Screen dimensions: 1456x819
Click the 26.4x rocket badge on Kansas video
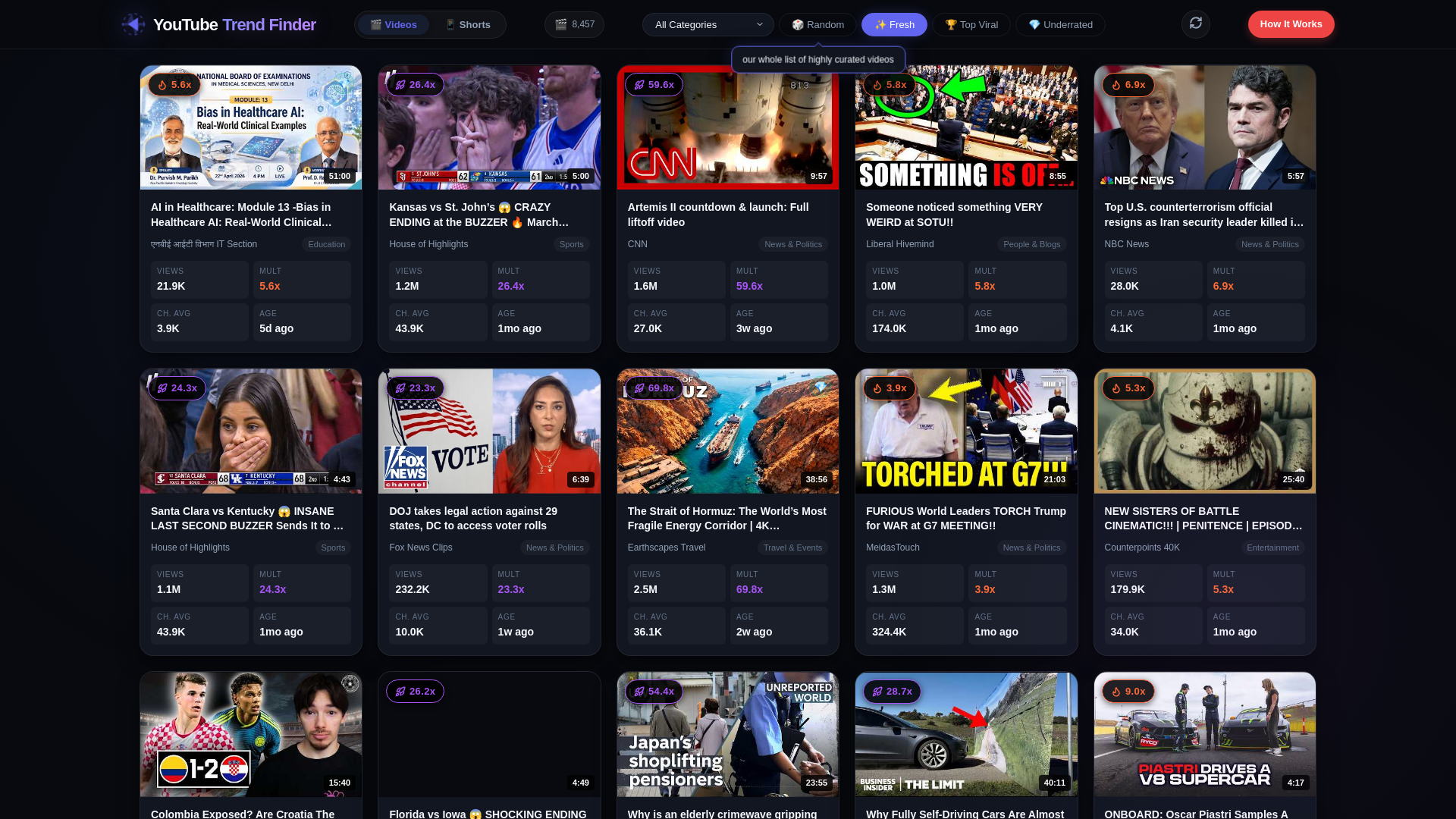416,85
